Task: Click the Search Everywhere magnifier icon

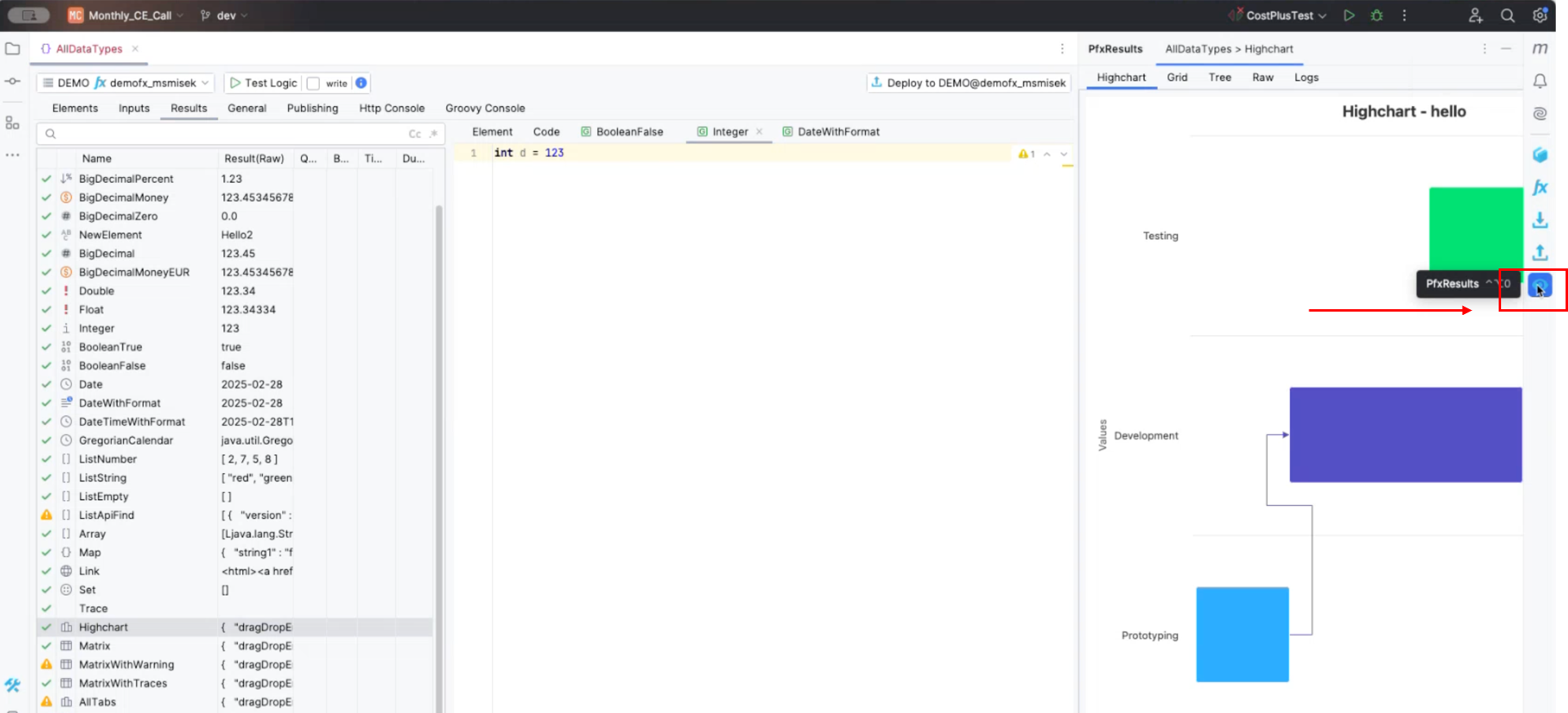Action: 1508,15
